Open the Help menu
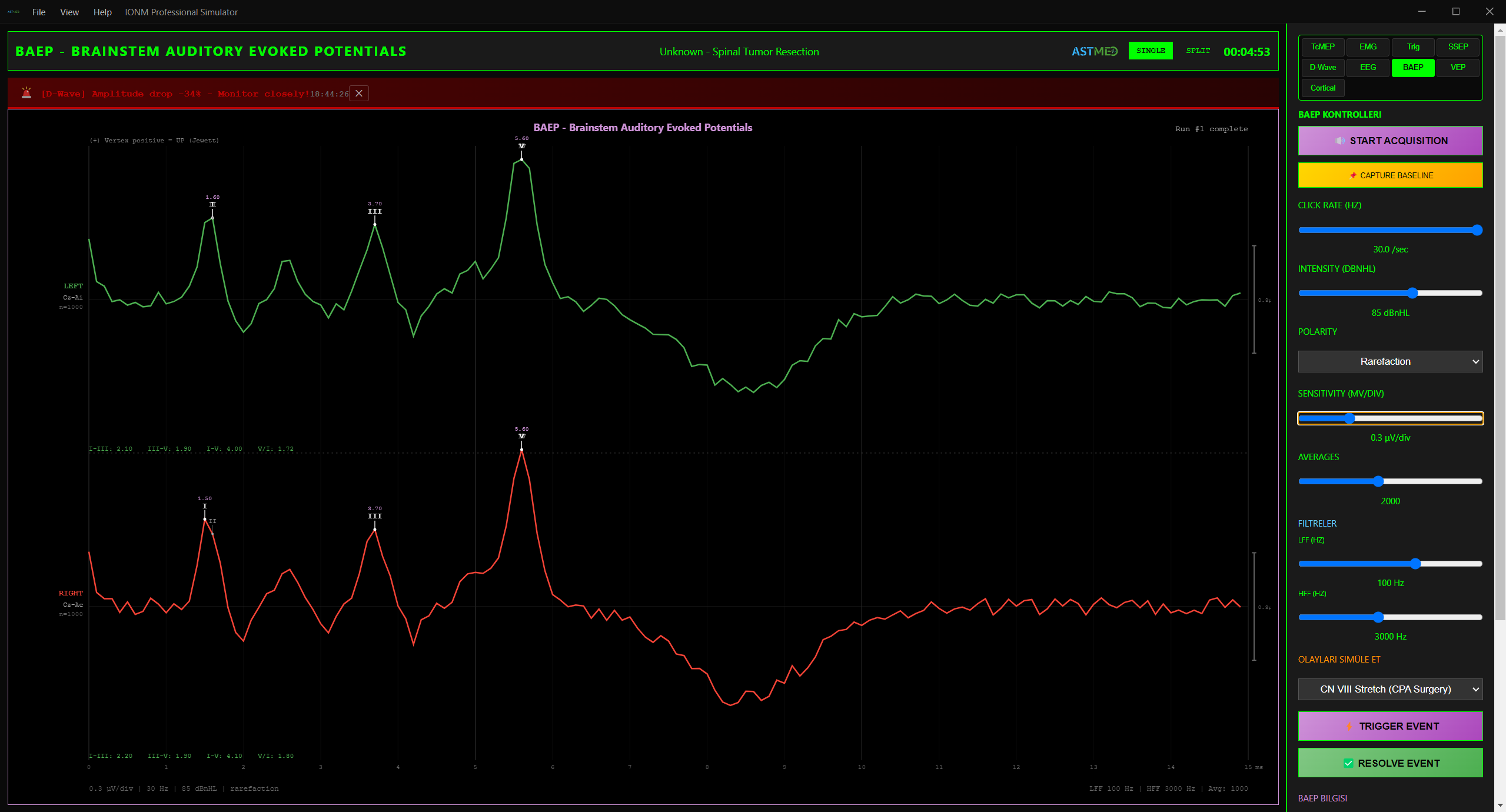Screen dimensions: 1506x812 102,12
